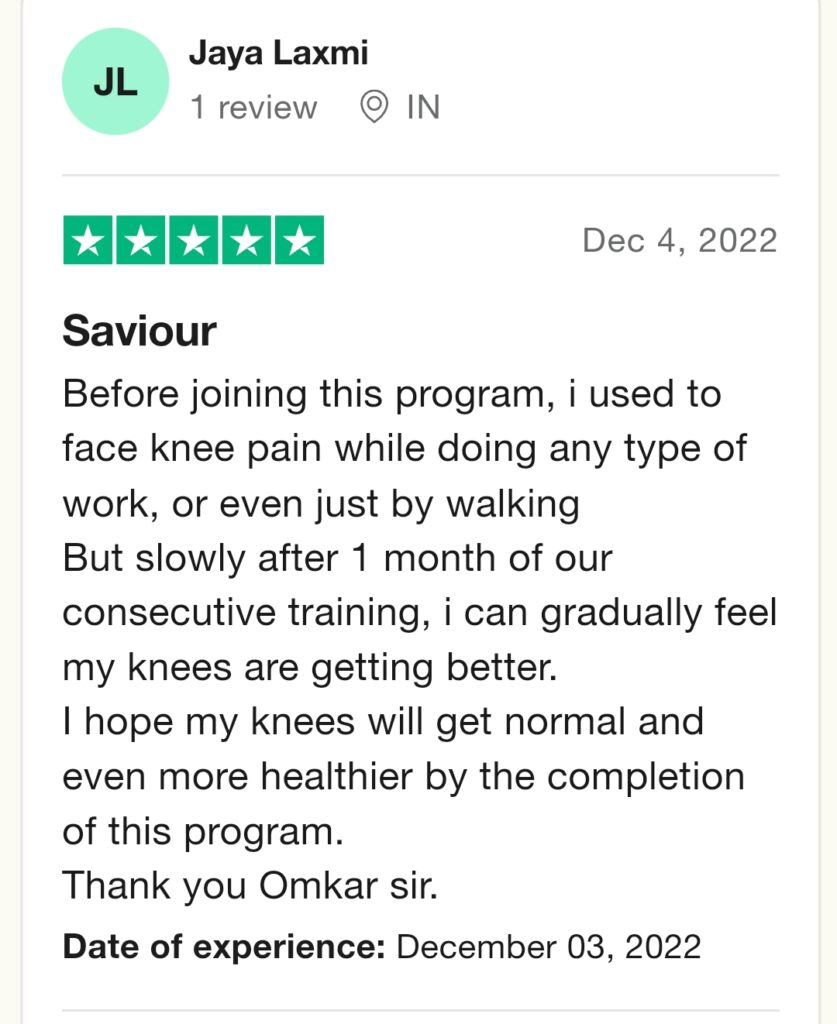Select the fourth green star
Screen dimensions: 837x1024
tap(246, 240)
